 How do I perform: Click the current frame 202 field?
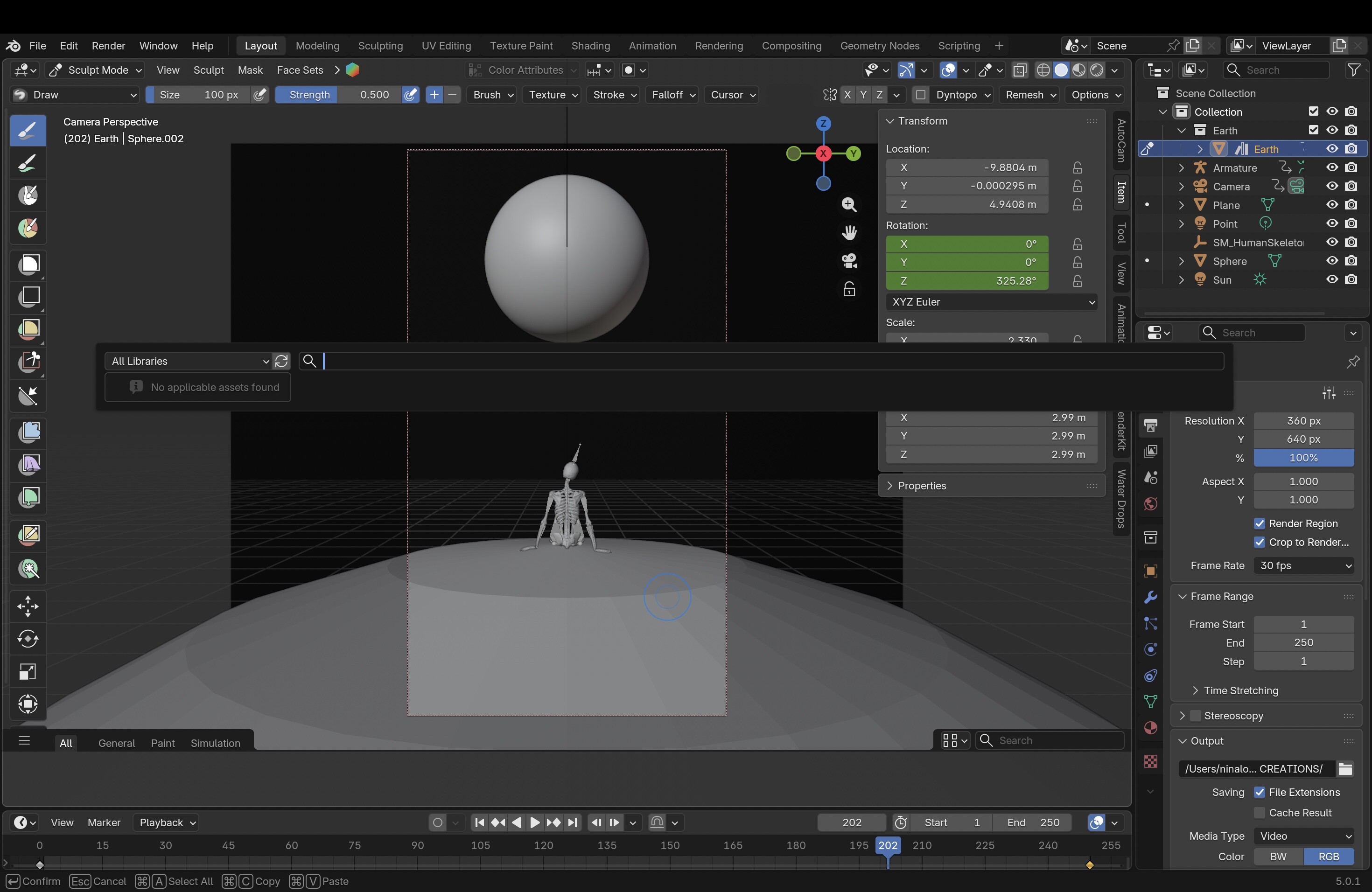(x=852, y=822)
